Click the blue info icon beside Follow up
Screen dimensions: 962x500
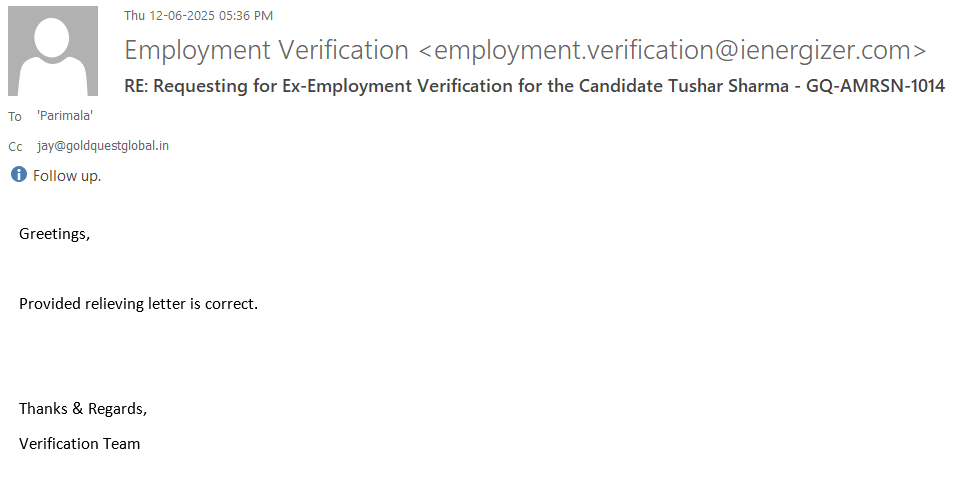tap(18, 175)
